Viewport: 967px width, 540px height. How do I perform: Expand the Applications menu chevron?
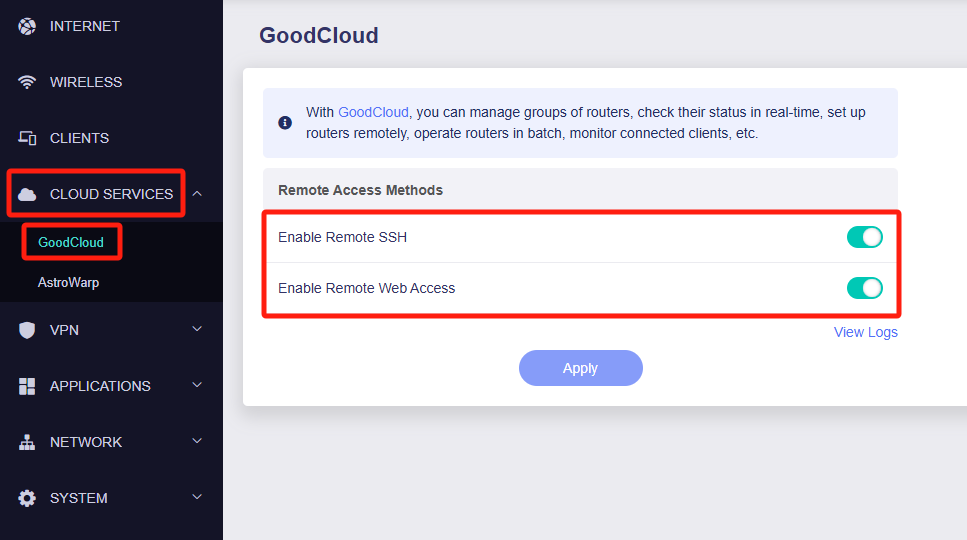pos(197,385)
